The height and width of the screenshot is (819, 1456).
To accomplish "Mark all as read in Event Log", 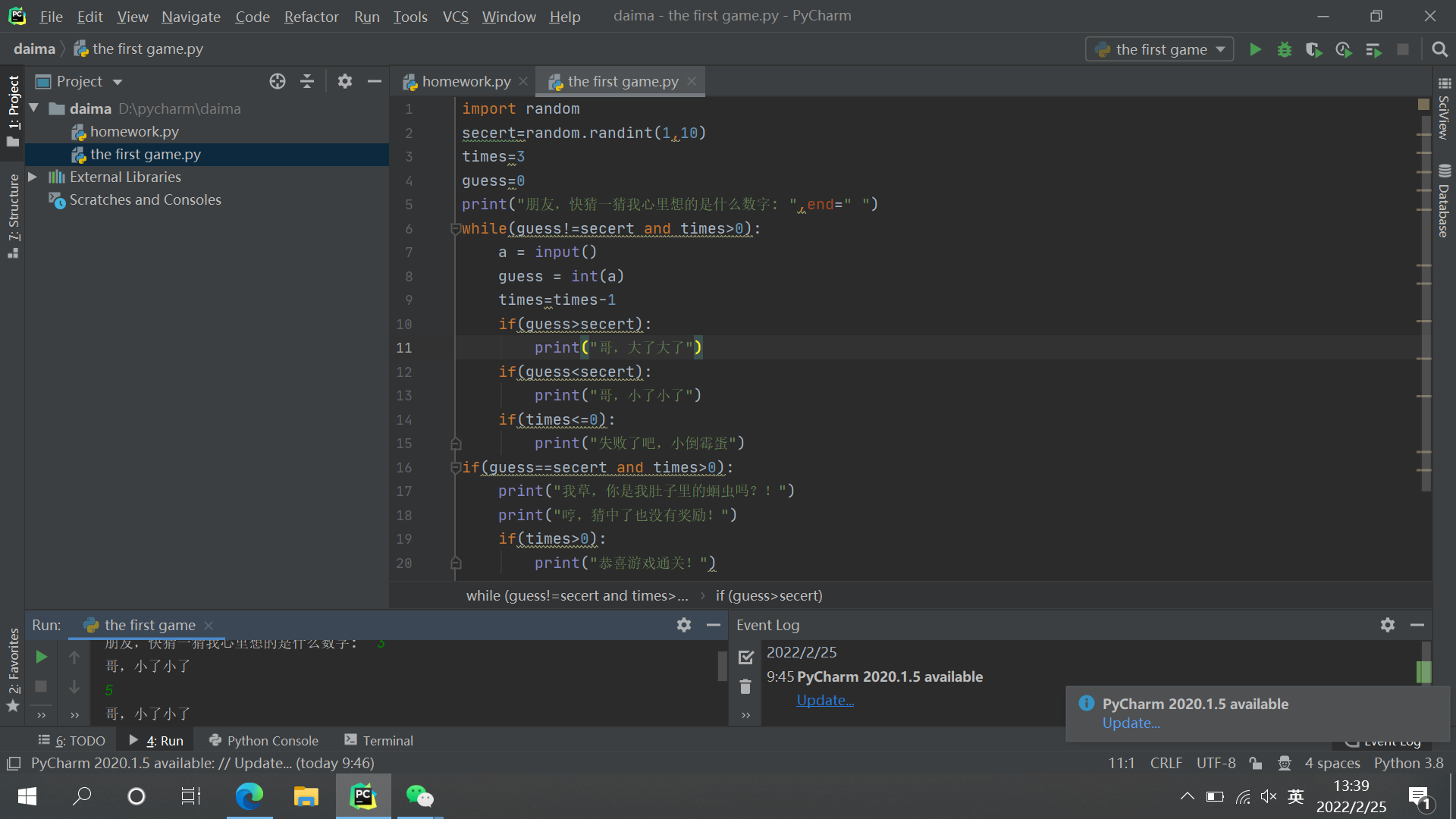I will click(x=745, y=657).
